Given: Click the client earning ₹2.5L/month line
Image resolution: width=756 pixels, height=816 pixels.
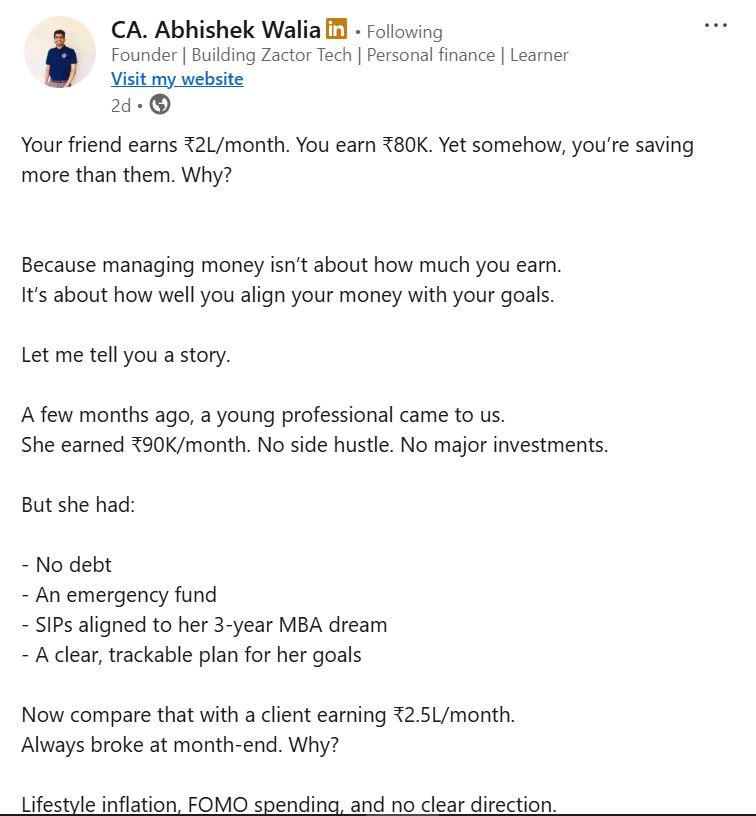Looking at the screenshot, I should point(268,715).
